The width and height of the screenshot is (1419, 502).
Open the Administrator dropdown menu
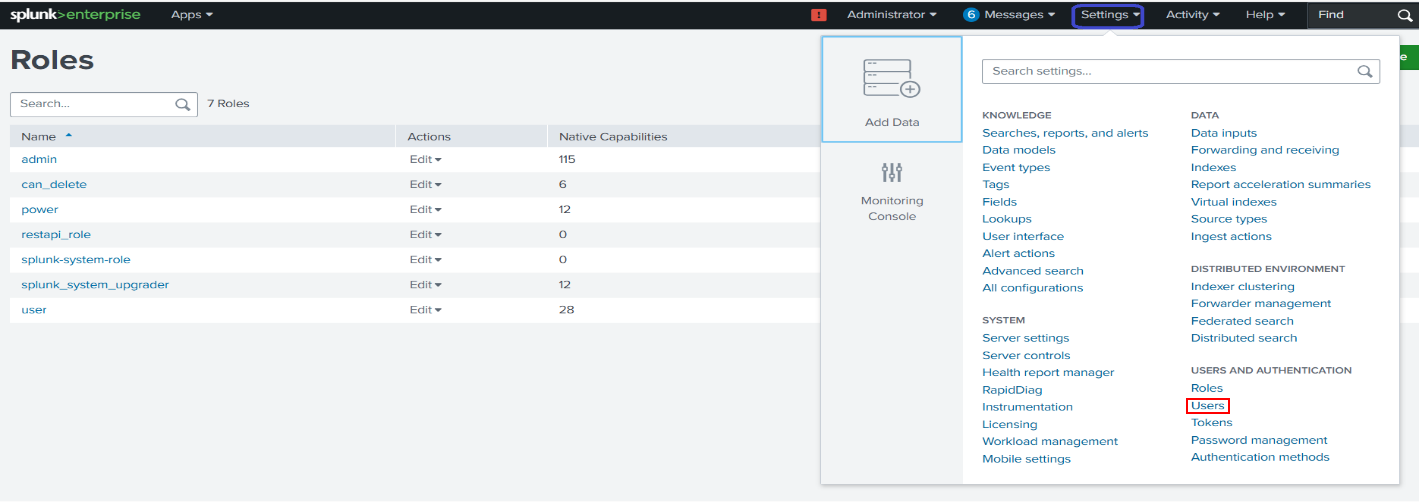tap(892, 15)
